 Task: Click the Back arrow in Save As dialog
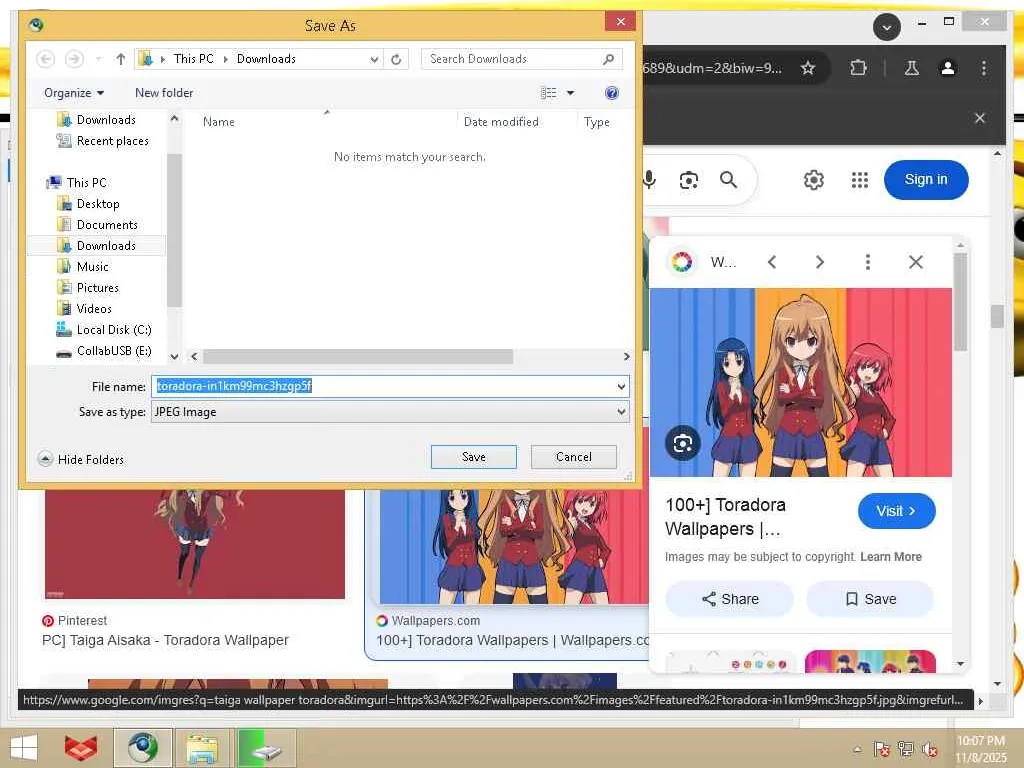(x=45, y=59)
